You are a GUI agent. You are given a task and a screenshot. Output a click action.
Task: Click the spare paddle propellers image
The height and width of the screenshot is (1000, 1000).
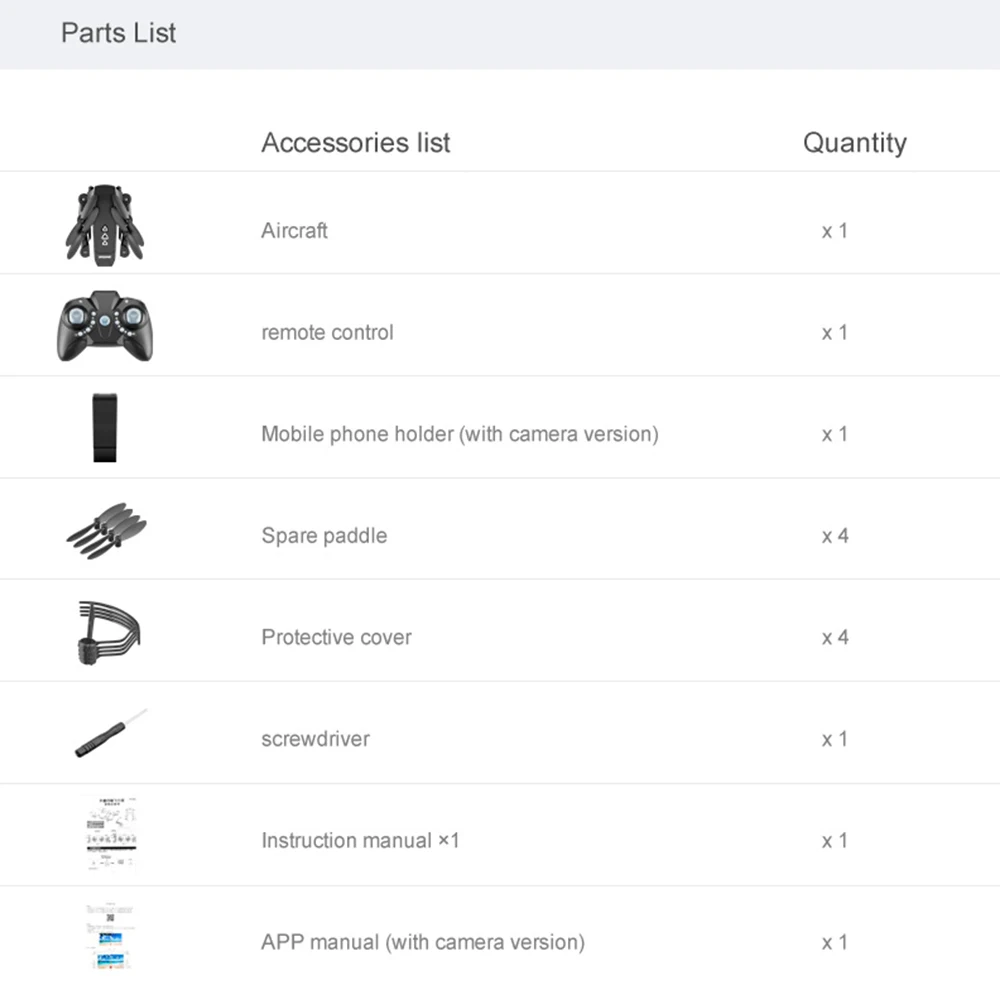click(x=106, y=530)
